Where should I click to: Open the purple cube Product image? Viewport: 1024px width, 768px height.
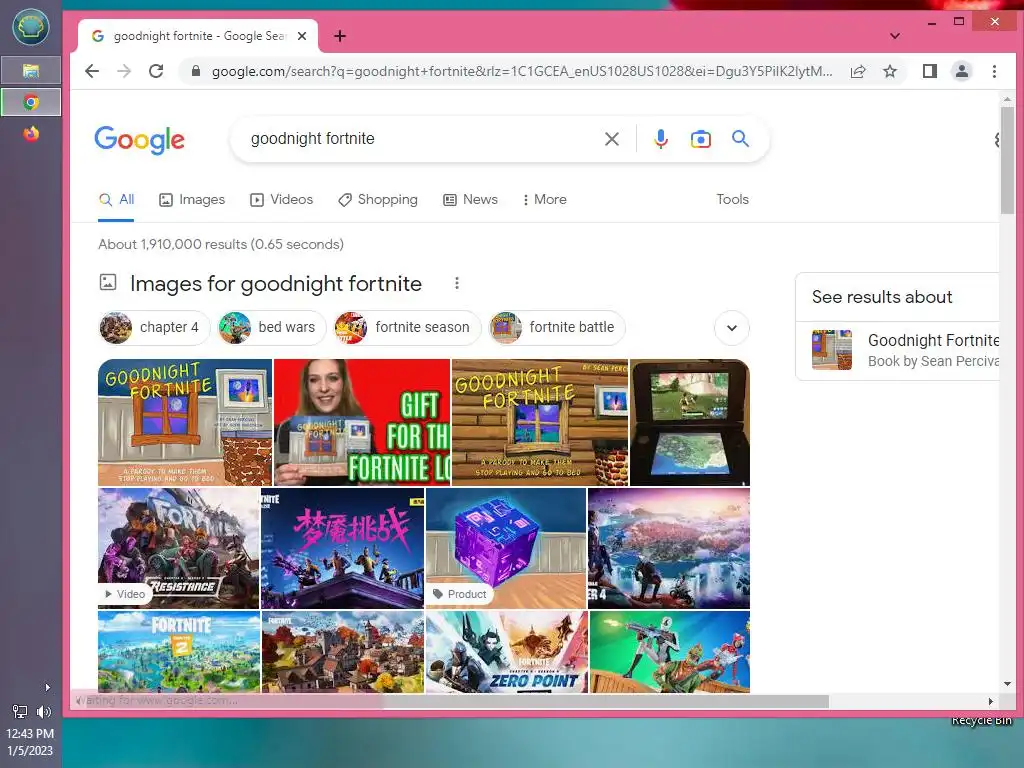[505, 549]
